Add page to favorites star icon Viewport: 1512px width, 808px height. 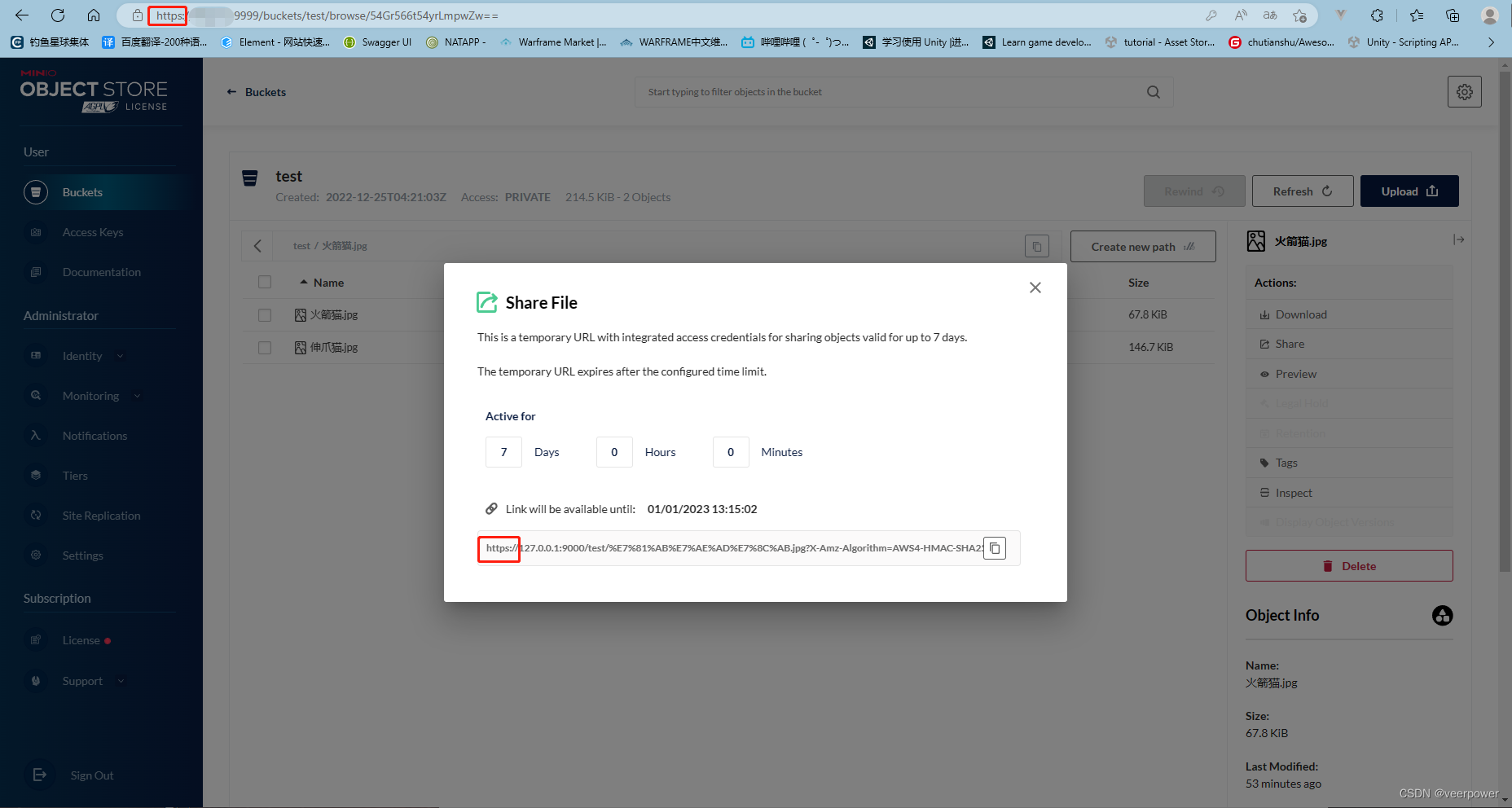click(x=1300, y=15)
